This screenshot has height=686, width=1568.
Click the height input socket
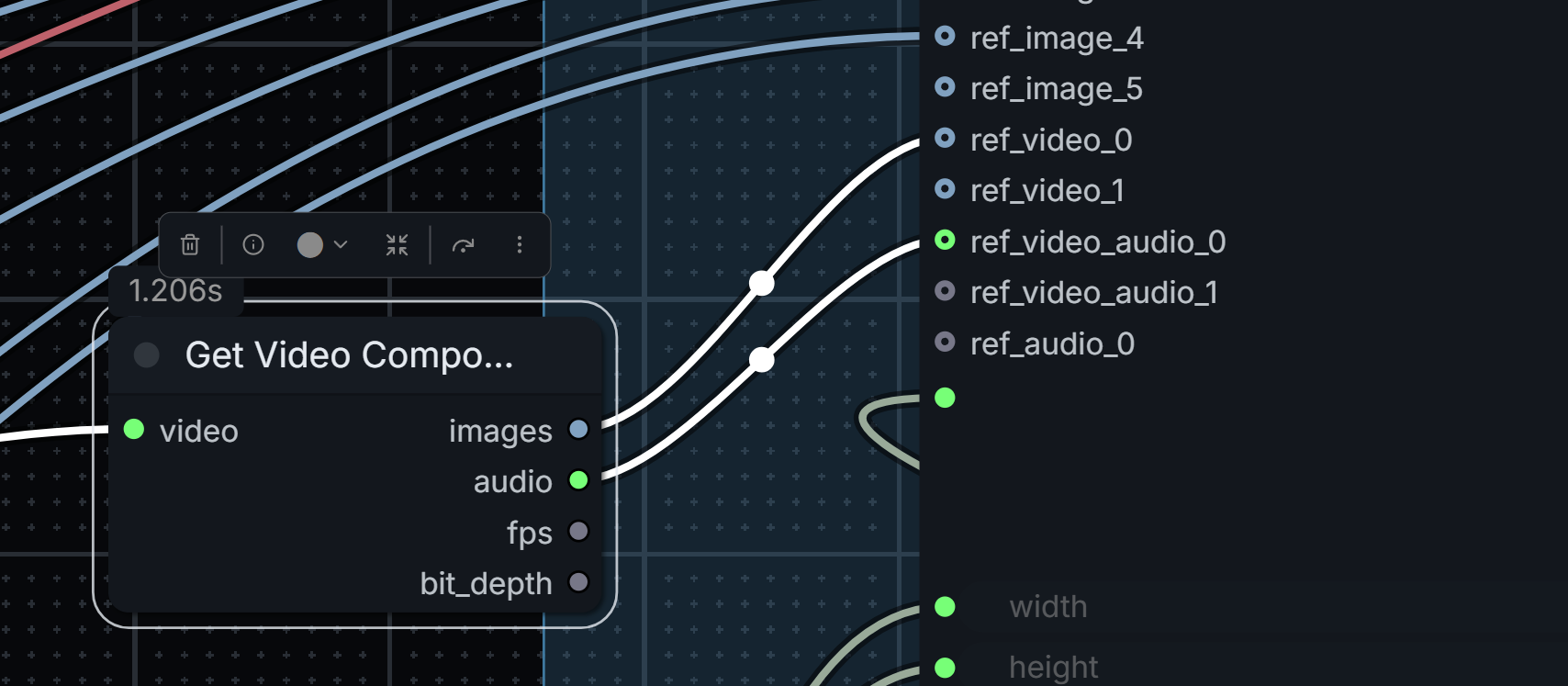945,668
